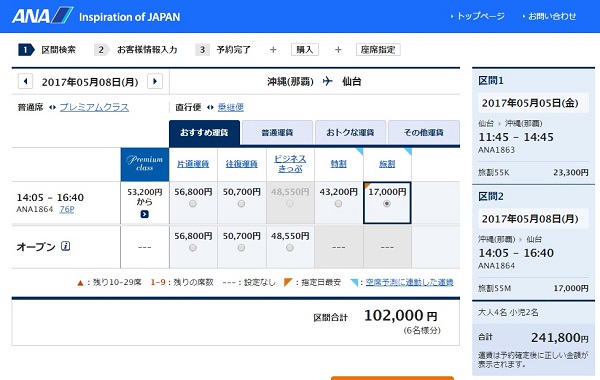The width and height of the screenshot is (600, 380).
Task: Switch to その他運賃 tab
Action: [424, 133]
